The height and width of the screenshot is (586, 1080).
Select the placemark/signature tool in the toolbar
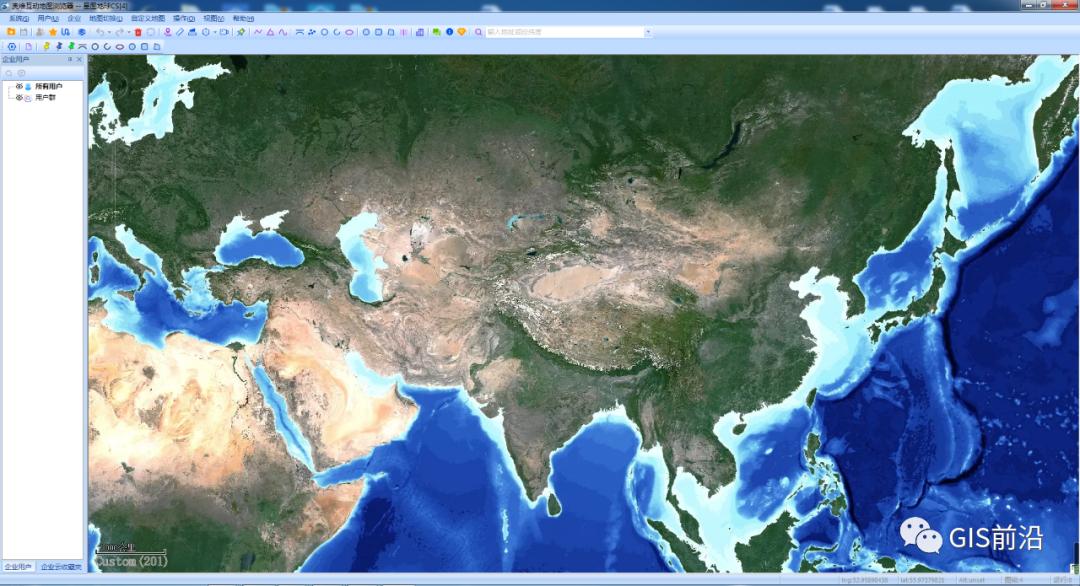[x=168, y=35]
